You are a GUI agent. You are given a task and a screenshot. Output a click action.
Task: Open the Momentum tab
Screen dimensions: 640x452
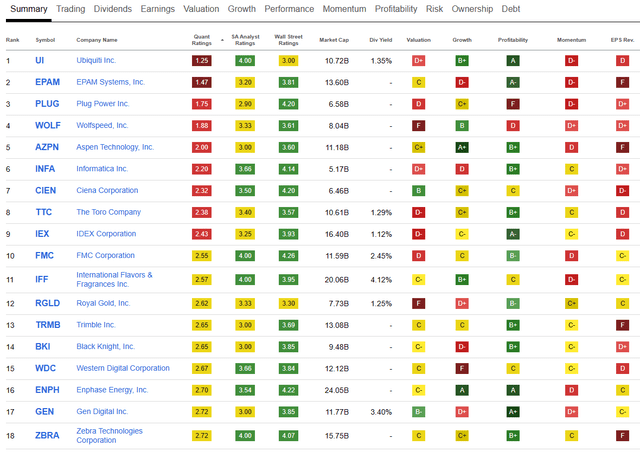[x=344, y=9]
